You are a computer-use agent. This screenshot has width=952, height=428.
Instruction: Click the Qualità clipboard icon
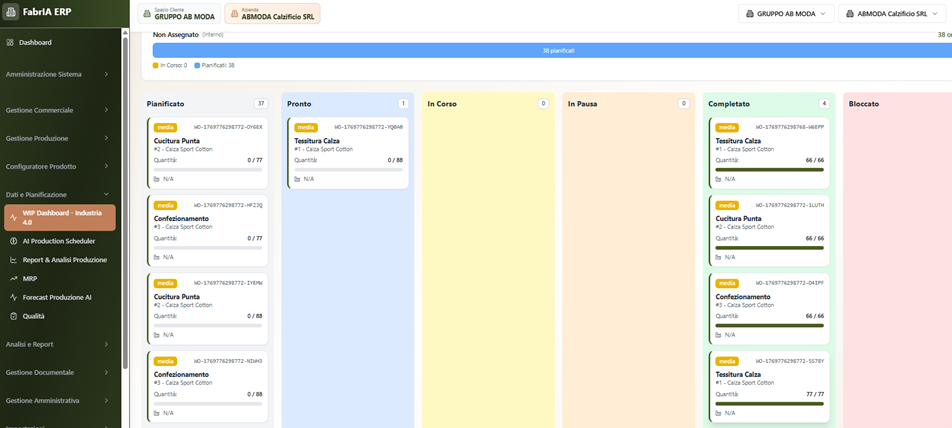click(x=13, y=316)
